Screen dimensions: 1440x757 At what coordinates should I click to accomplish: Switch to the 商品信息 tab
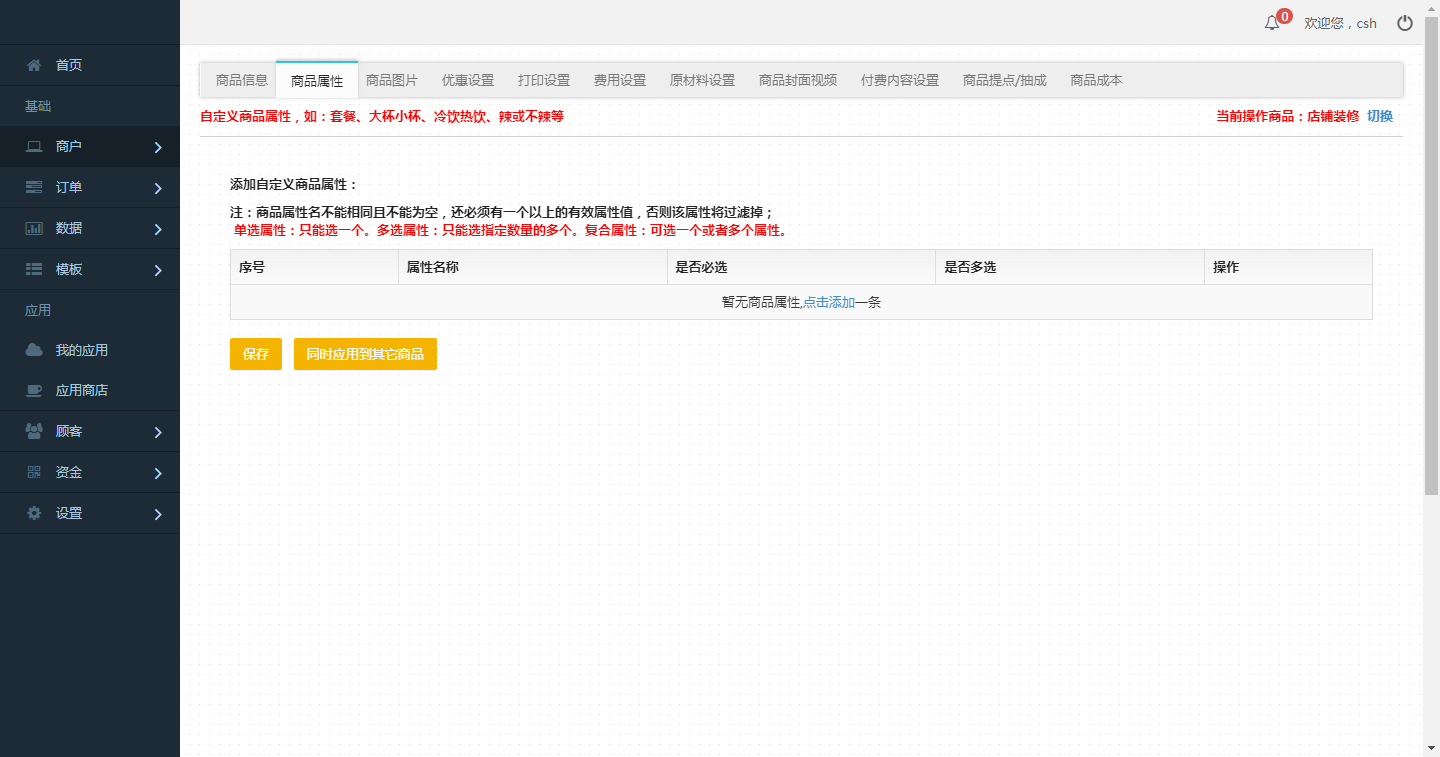242,80
